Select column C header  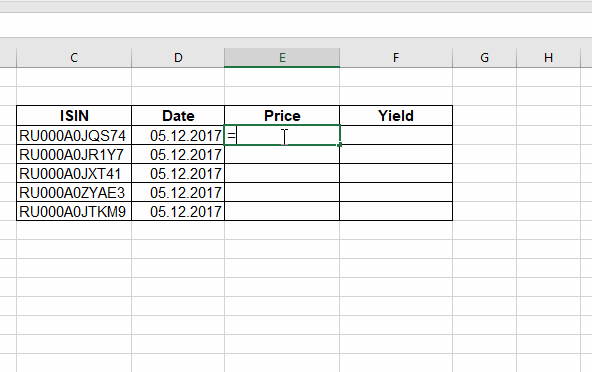coord(74,58)
